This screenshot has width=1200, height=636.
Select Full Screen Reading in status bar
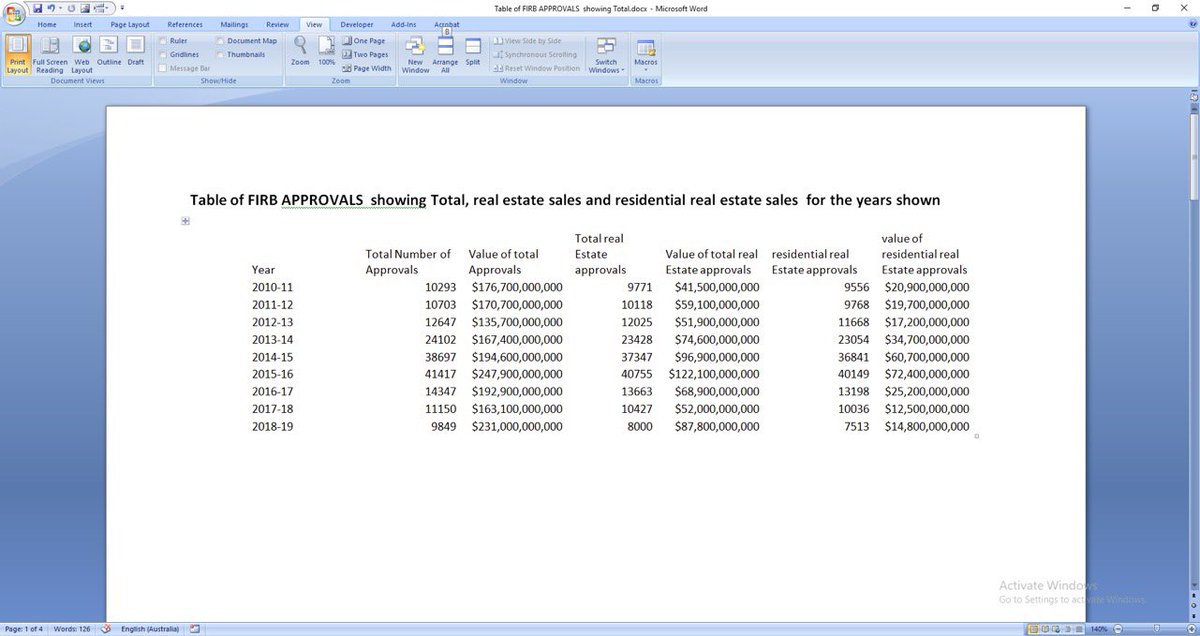pos(1044,629)
